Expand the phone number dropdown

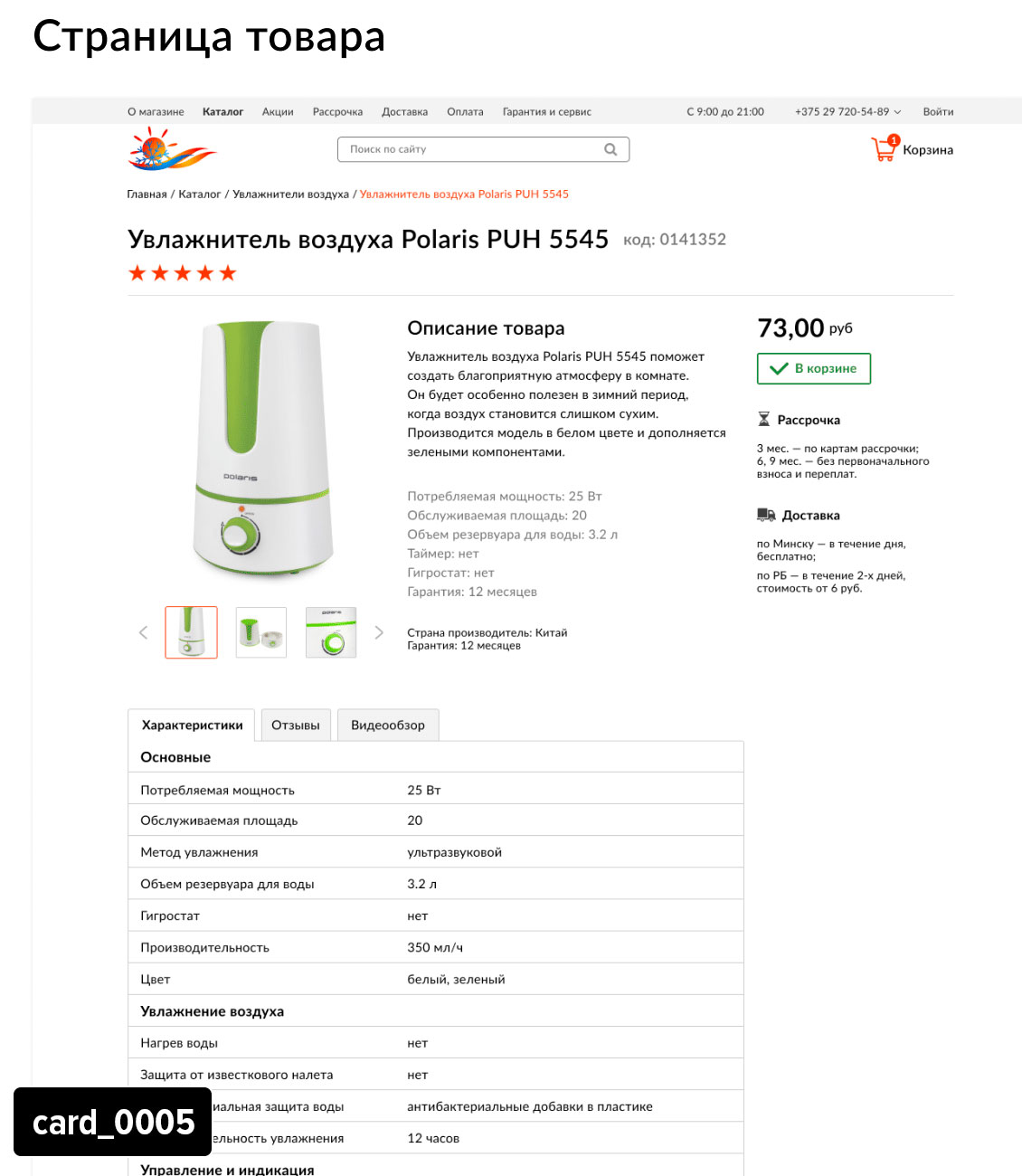click(897, 112)
